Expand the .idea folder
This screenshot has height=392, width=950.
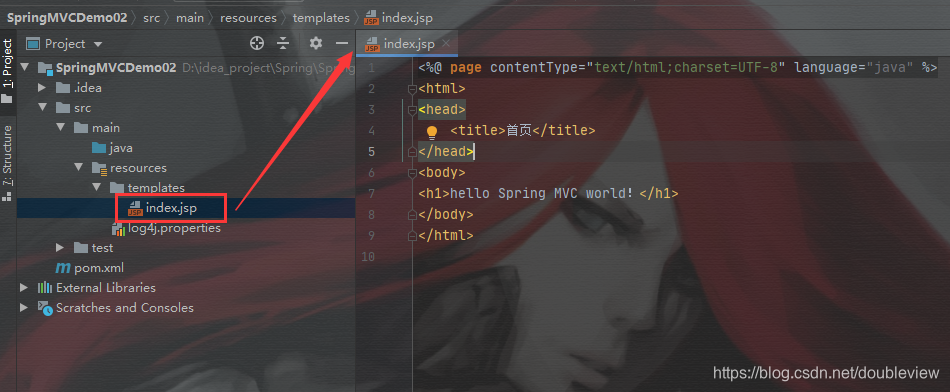(42, 87)
